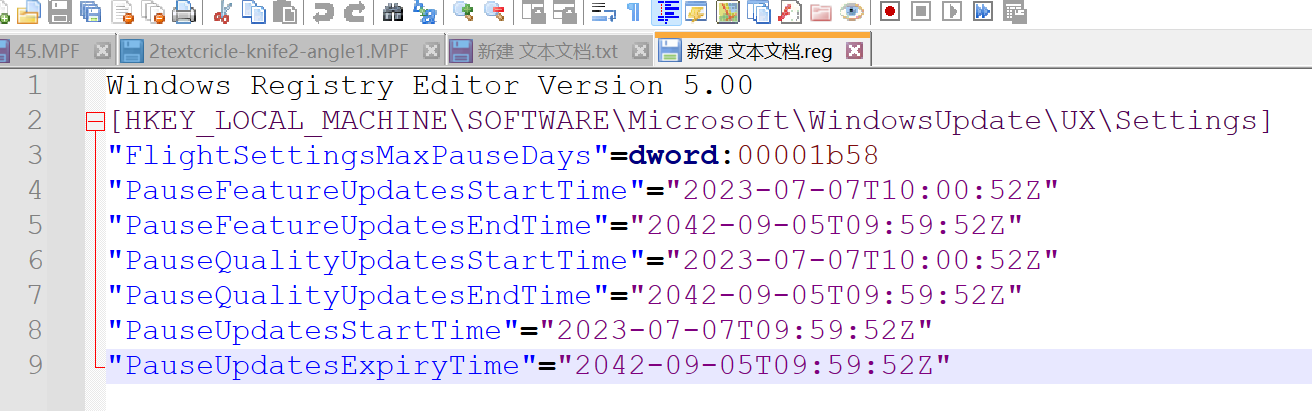This screenshot has height=411, width=1312.
Task: Switch to the 新建 文本文档.txt tab
Action: (548, 50)
